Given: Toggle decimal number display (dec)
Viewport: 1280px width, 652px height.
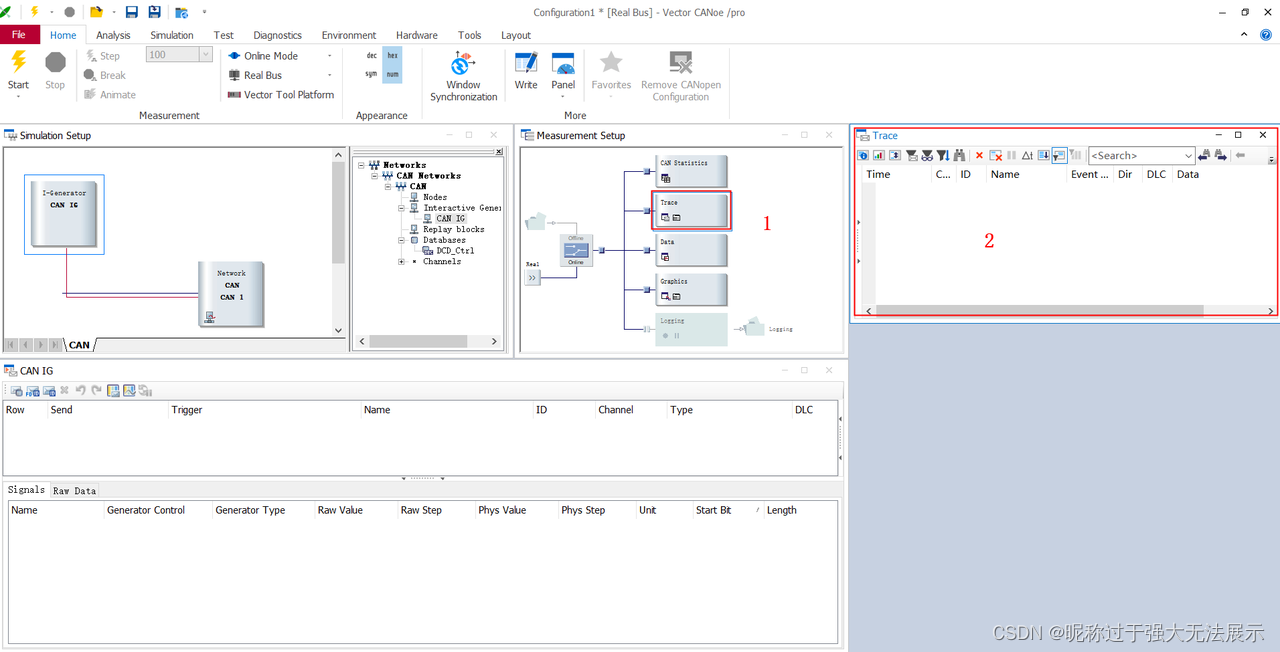Looking at the screenshot, I should (x=372, y=56).
